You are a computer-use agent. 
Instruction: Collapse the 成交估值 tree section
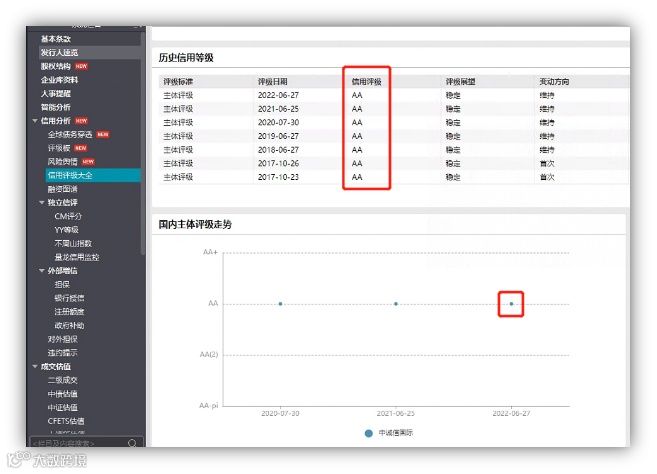point(35,366)
